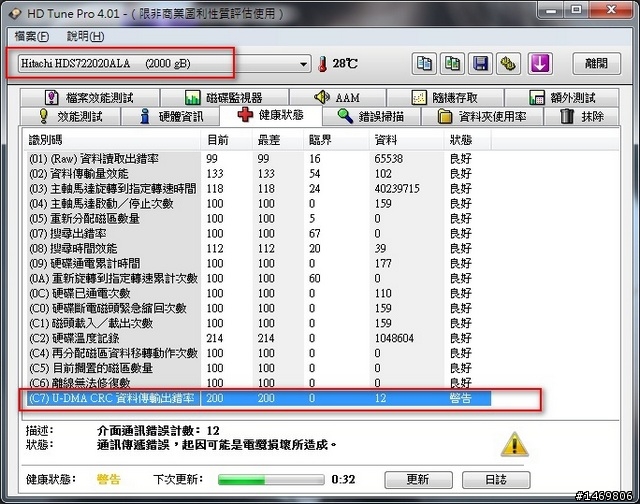This screenshot has height=504, width=640.
Task: Click the 28℃ temperature reading
Action: [345, 64]
